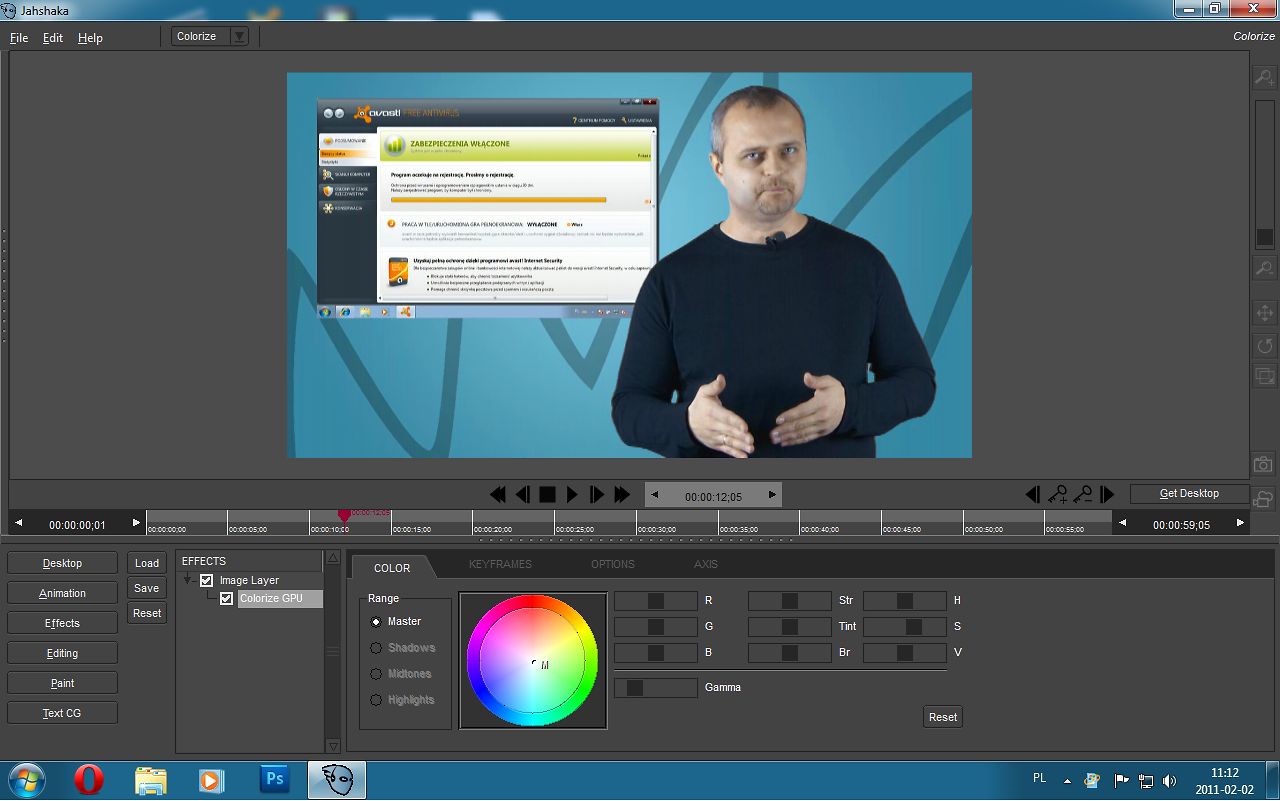The height and width of the screenshot is (801, 1280).
Task: Click the Get Desktop button
Action: pos(1189,493)
